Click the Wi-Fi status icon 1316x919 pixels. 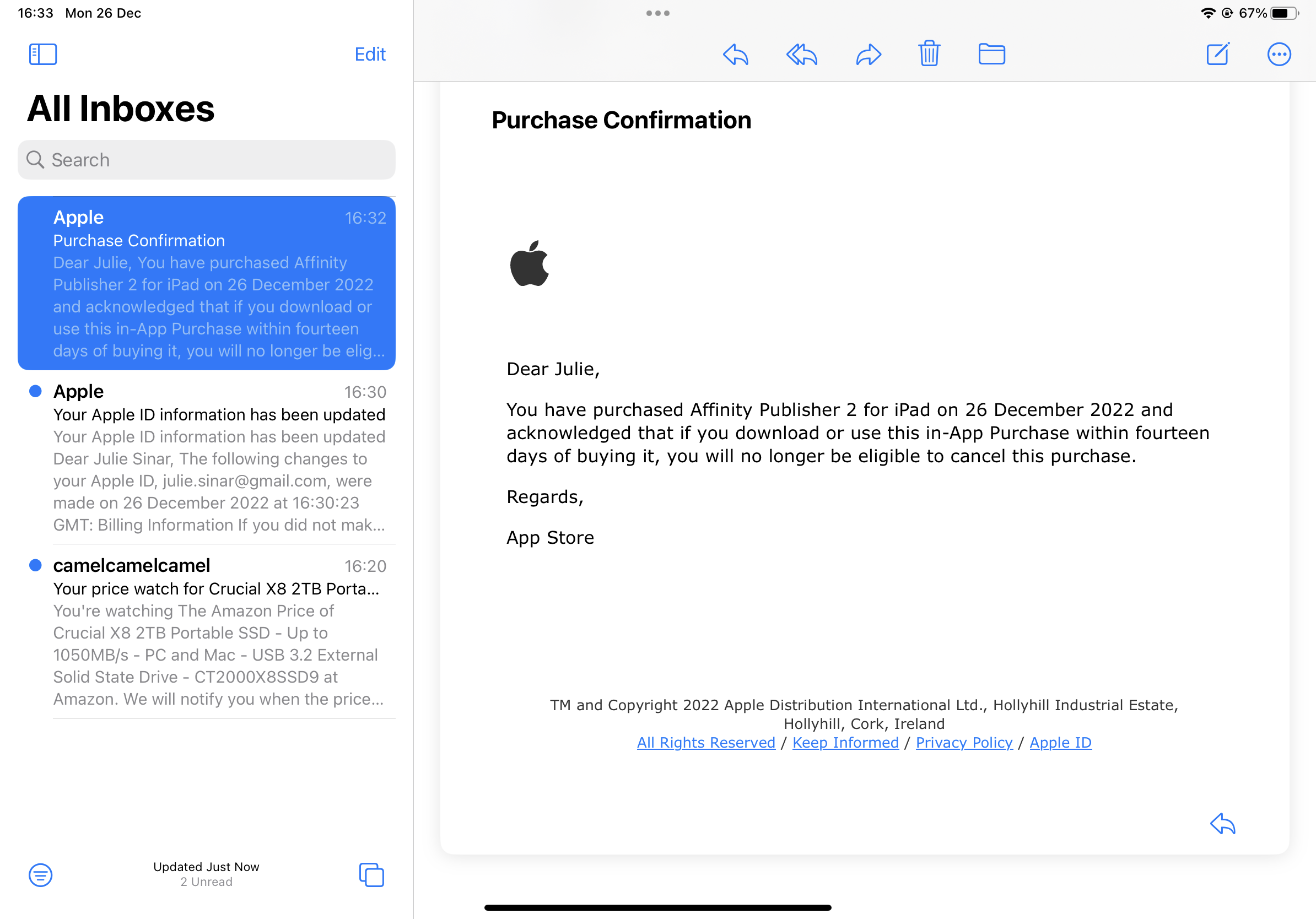tap(1207, 13)
